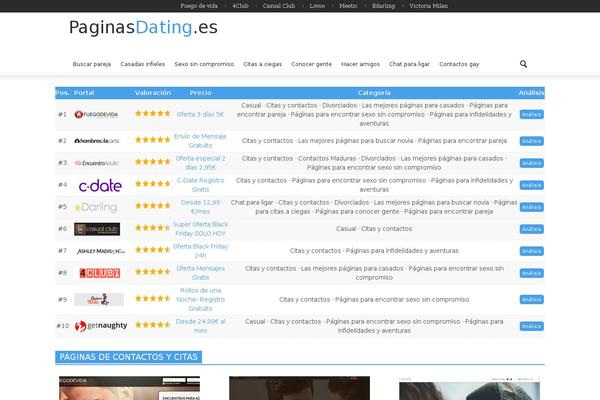Click the getnaughty logo

(x=101, y=326)
